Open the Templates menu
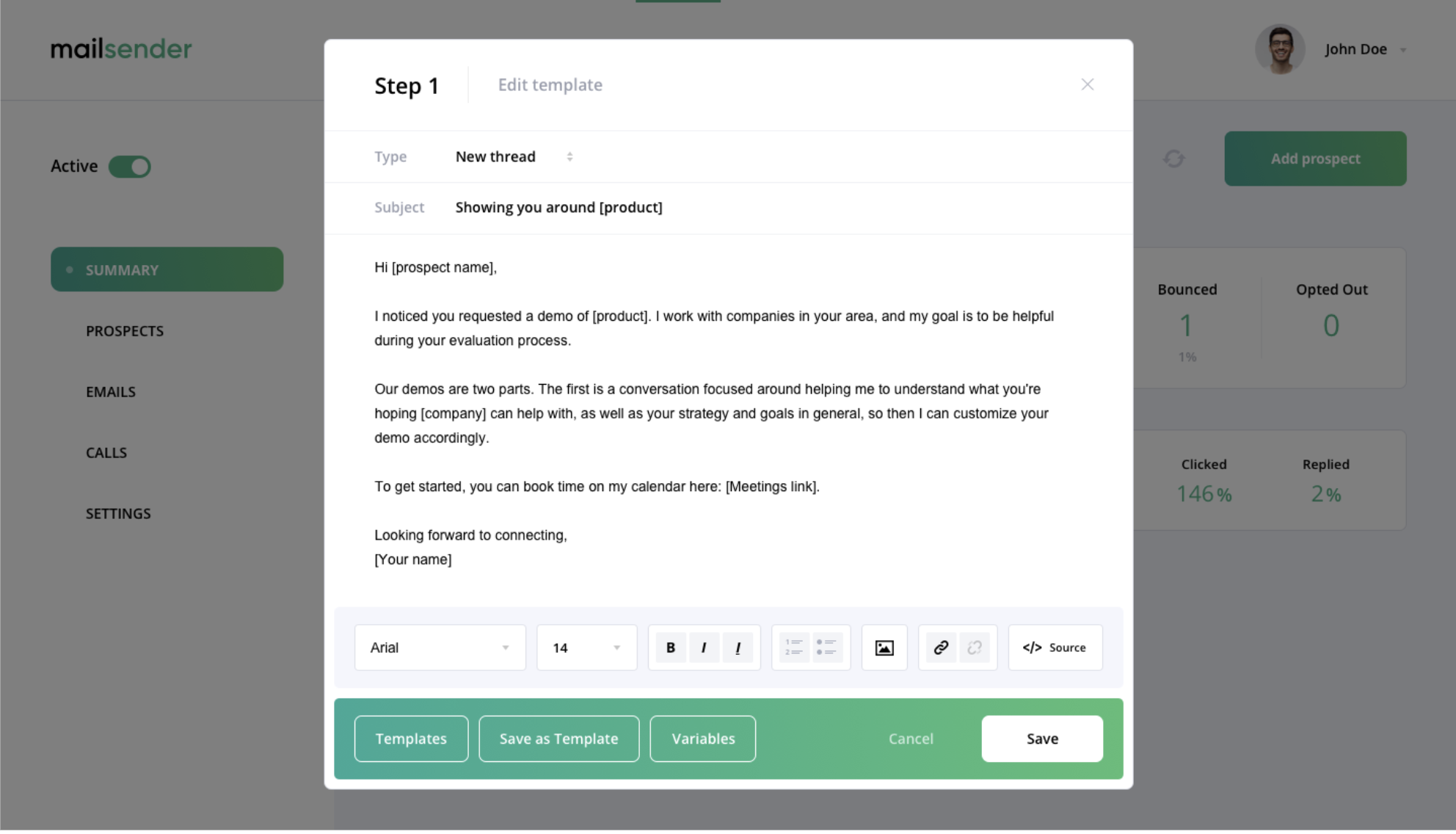1456x834 pixels. pos(411,738)
